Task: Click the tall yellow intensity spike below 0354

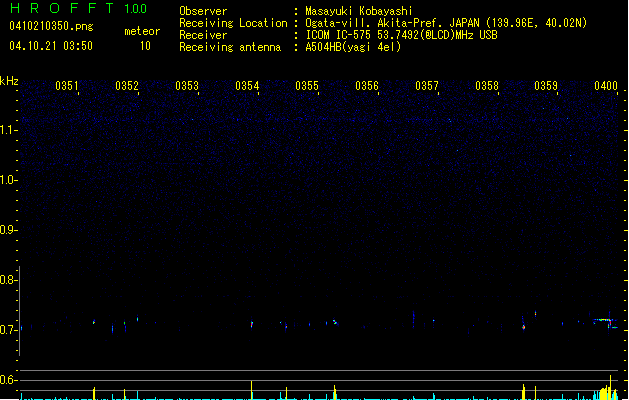Action: 252,390
